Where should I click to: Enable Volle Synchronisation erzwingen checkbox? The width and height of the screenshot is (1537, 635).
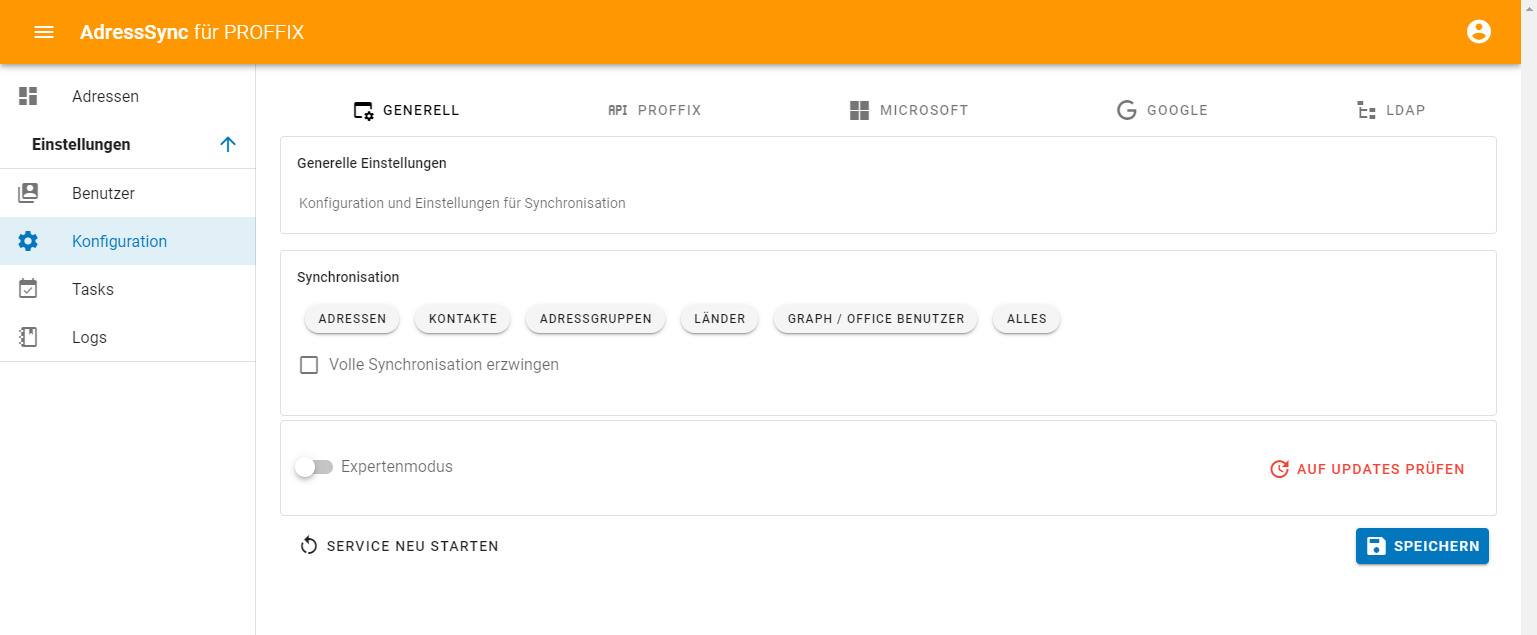[309, 365]
